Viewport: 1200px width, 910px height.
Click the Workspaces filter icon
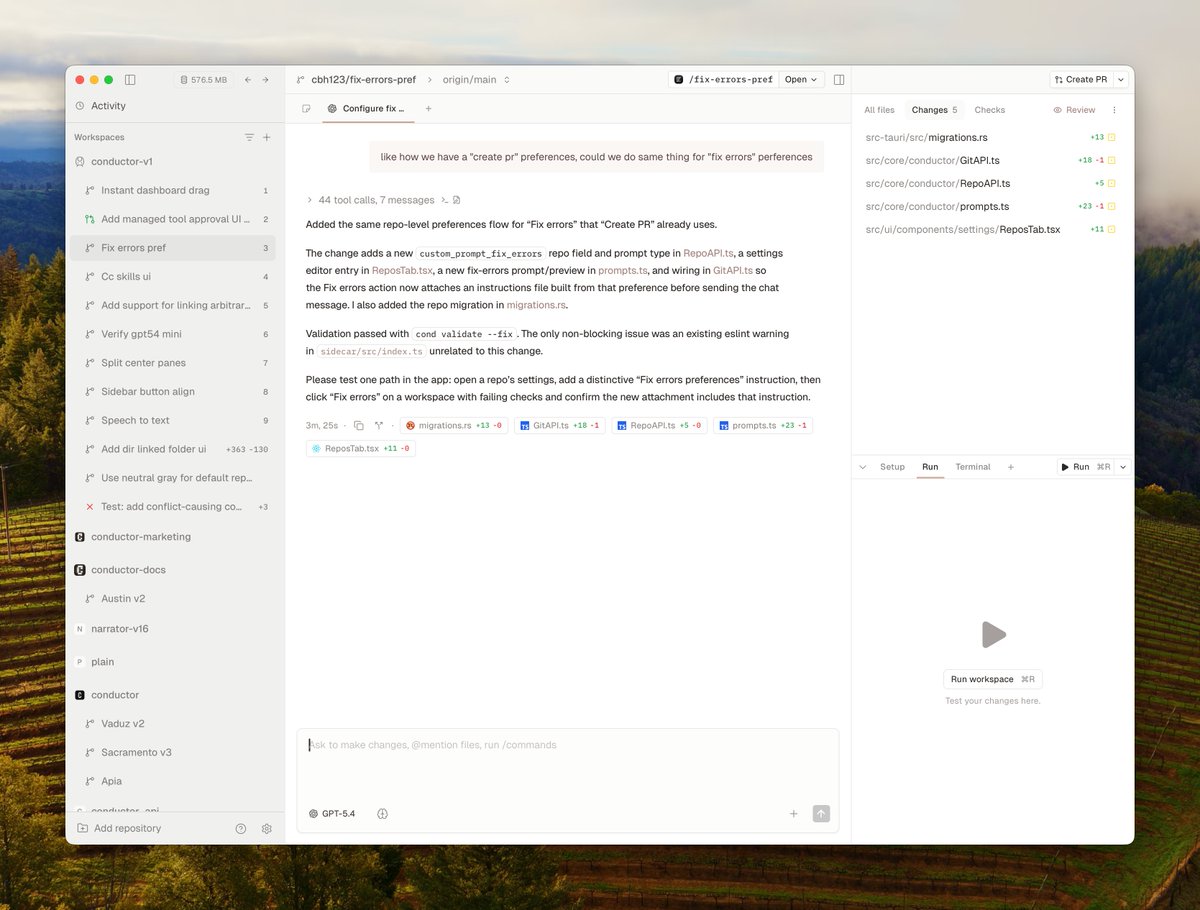pyautogui.click(x=249, y=137)
